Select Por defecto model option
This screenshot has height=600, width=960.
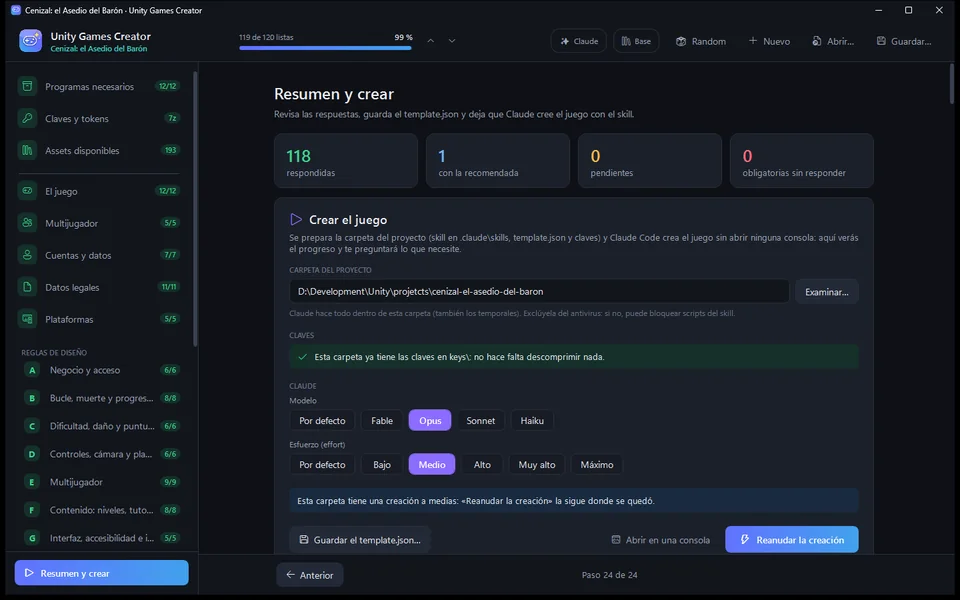(x=322, y=421)
